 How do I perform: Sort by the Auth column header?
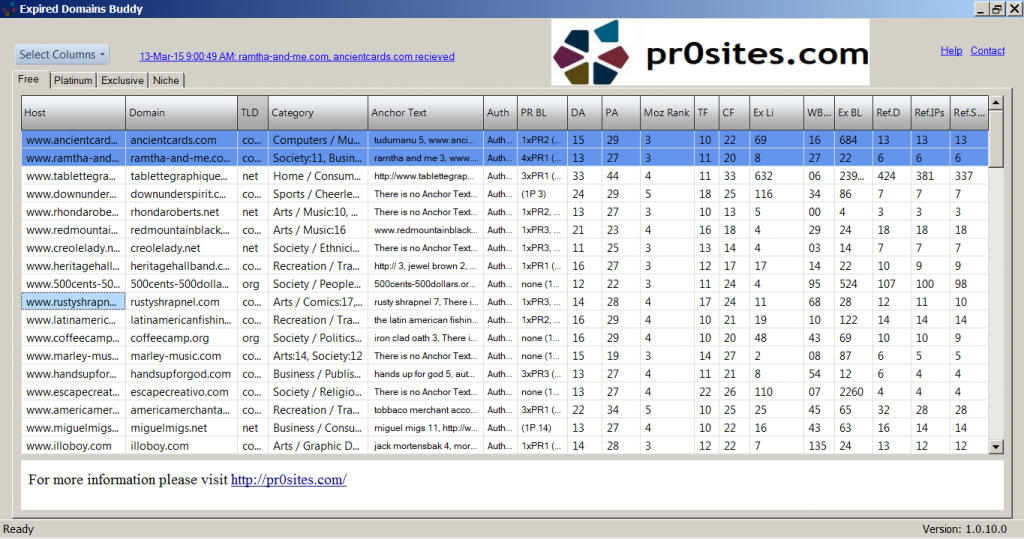(x=500, y=112)
